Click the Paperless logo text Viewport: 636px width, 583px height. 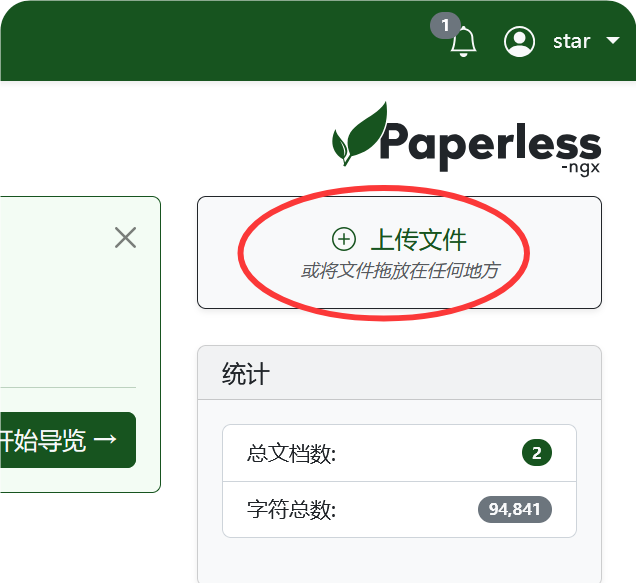(490, 143)
